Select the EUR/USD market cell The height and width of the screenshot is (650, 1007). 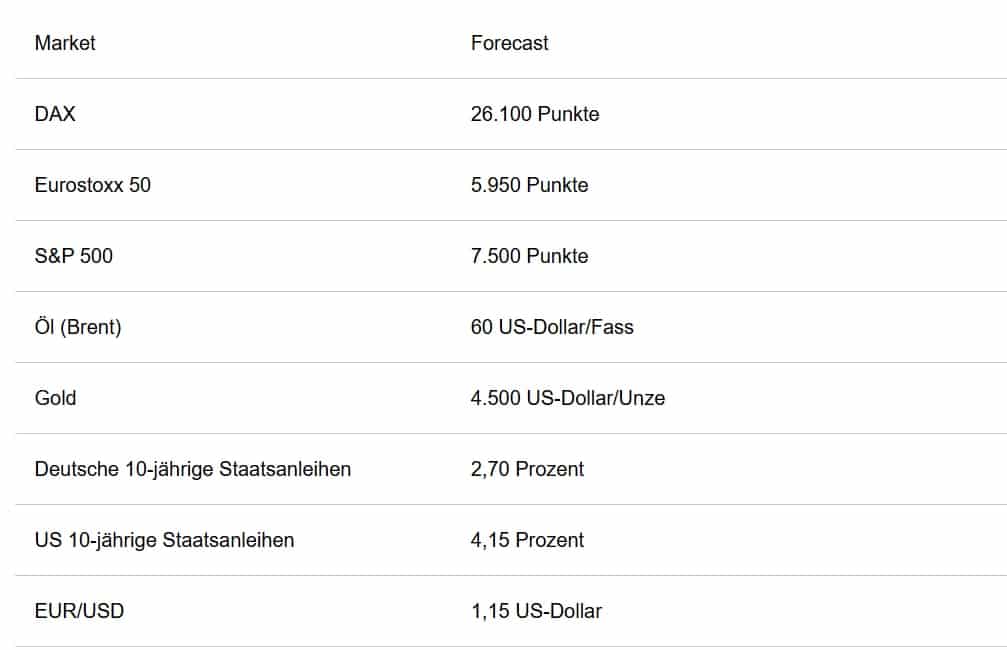pyautogui.click(x=79, y=611)
